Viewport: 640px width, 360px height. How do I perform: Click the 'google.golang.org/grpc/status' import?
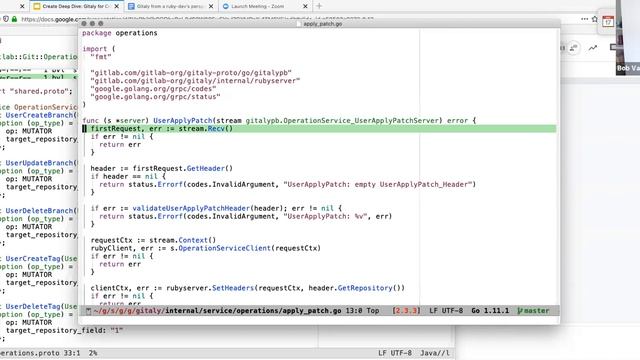(155, 97)
